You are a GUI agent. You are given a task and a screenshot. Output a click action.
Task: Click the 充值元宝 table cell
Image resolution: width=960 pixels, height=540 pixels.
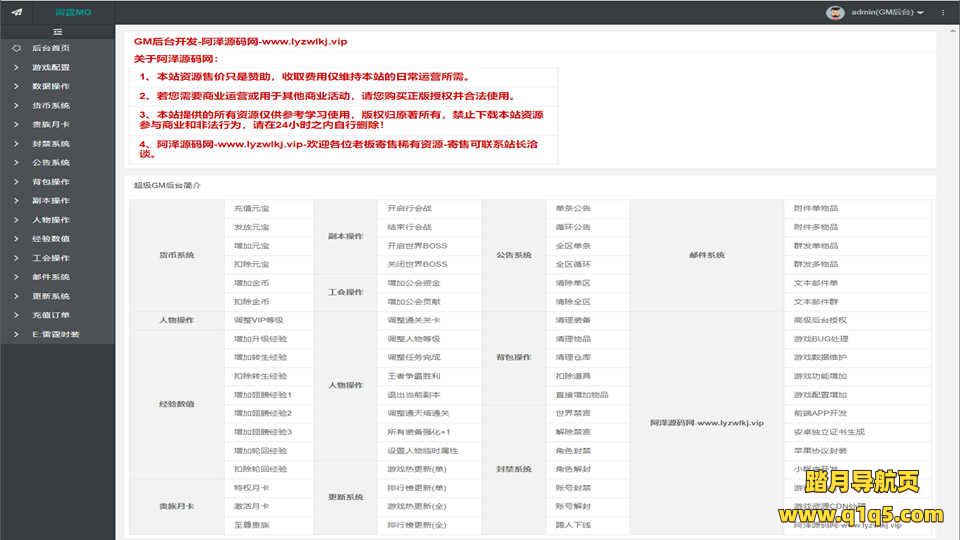(x=252, y=208)
